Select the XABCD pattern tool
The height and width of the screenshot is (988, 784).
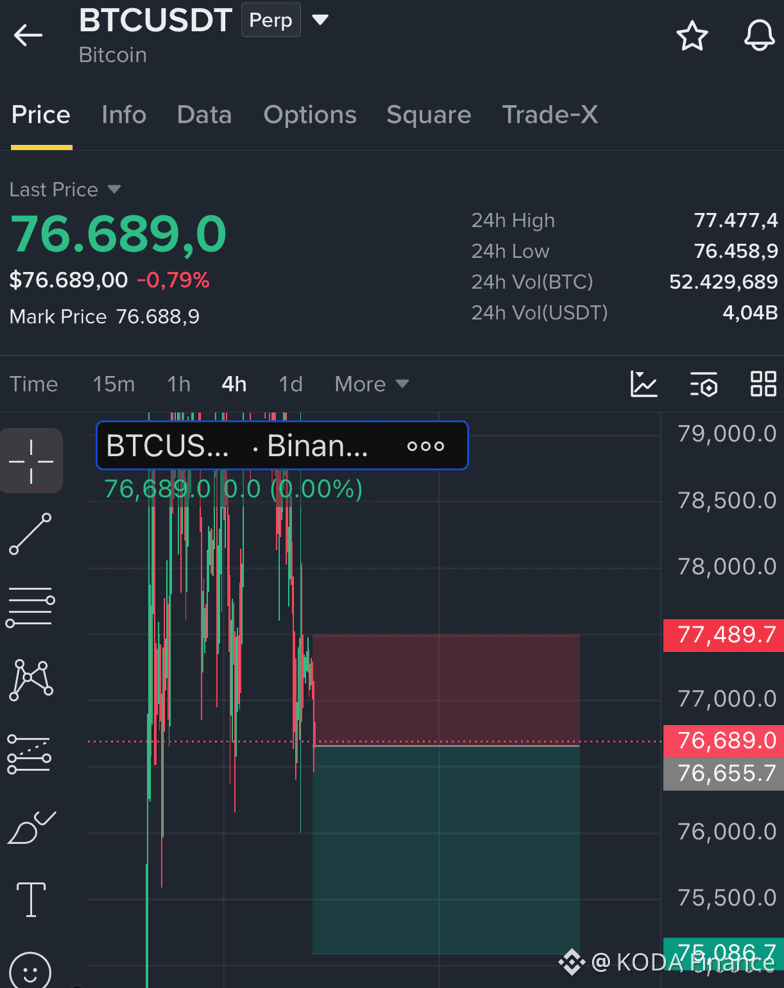pos(31,680)
